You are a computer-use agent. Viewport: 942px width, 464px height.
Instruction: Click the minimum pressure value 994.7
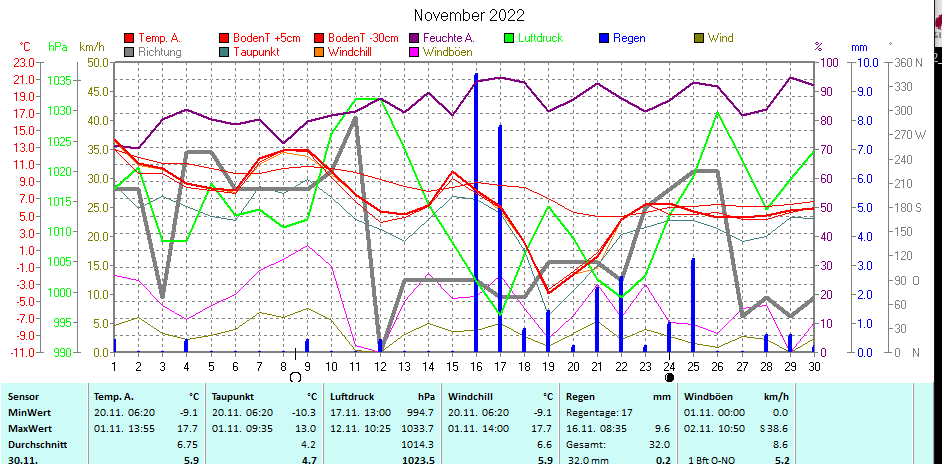point(421,413)
